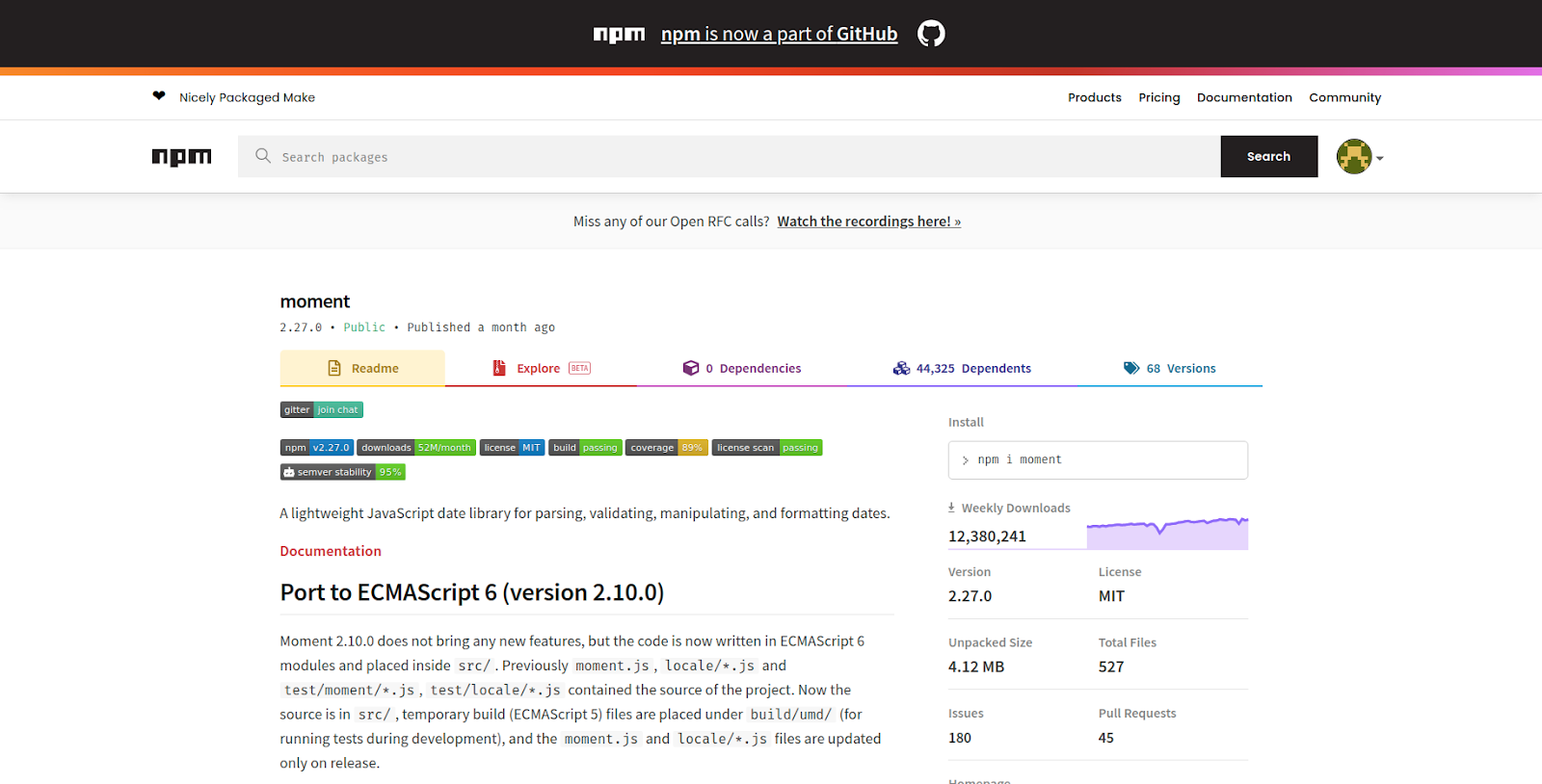Click the BETA label on Explore tab
Image resolution: width=1542 pixels, height=784 pixels.
click(579, 368)
